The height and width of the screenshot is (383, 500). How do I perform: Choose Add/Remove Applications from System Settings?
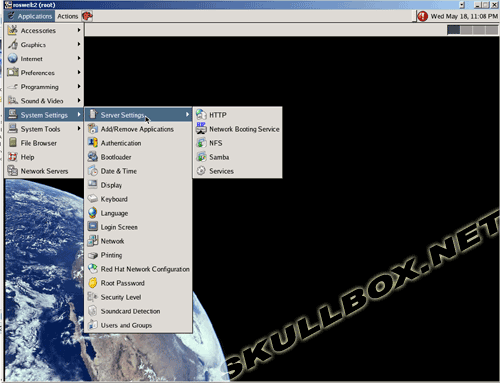tap(138, 129)
